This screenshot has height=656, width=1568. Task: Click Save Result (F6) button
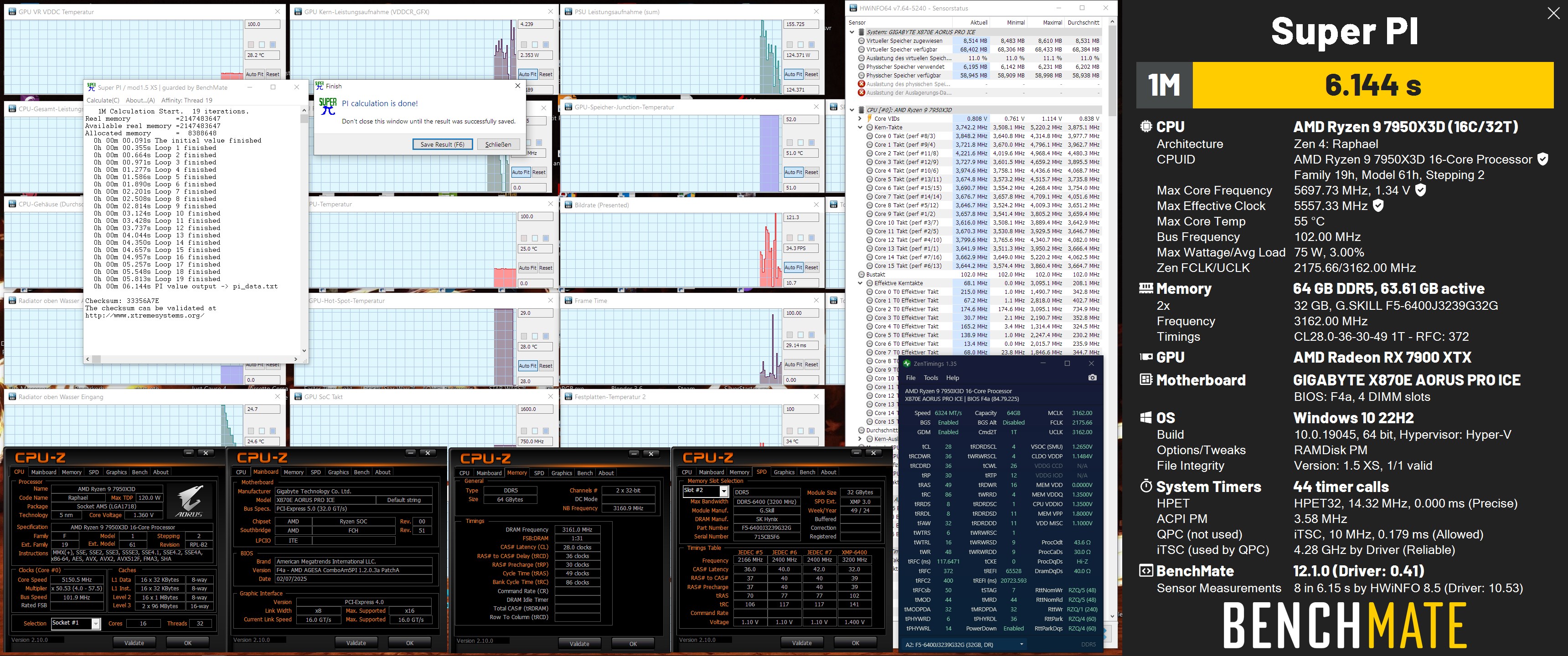pyautogui.click(x=442, y=144)
